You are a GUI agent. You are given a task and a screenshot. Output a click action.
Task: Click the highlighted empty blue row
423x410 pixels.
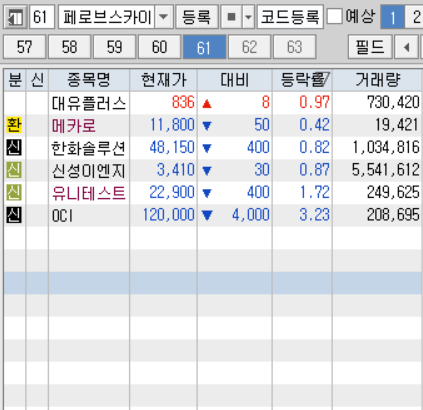tap(213, 283)
